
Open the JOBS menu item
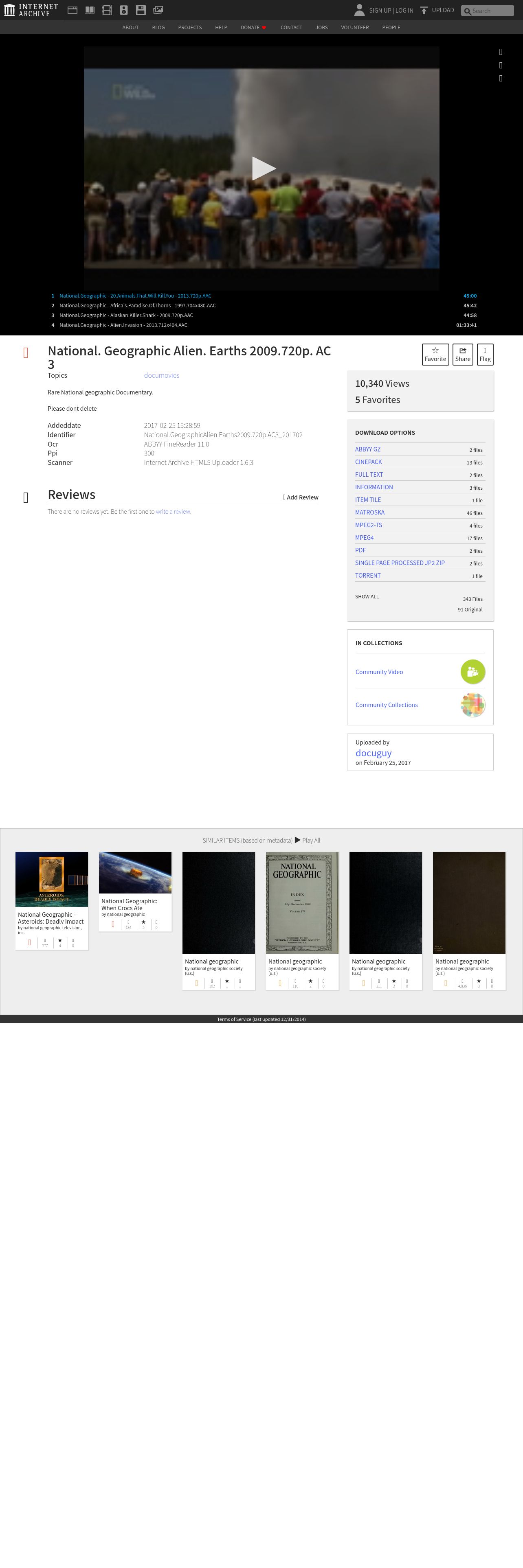coord(321,27)
